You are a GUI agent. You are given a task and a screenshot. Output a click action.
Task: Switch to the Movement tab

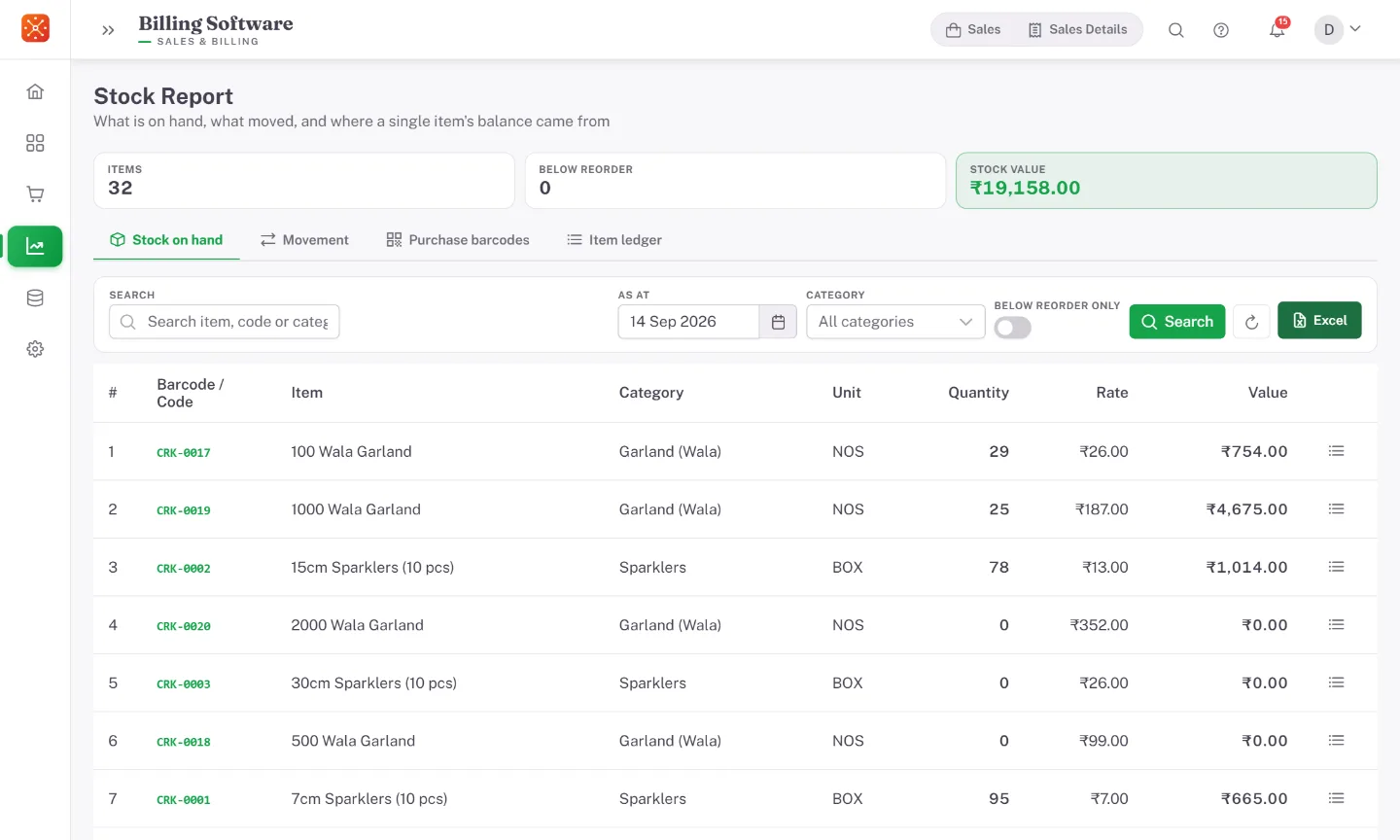click(304, 240)
